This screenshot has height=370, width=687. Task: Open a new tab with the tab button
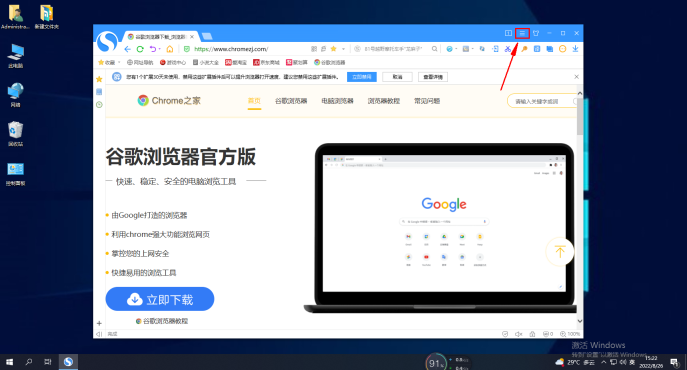pos(207,36)
